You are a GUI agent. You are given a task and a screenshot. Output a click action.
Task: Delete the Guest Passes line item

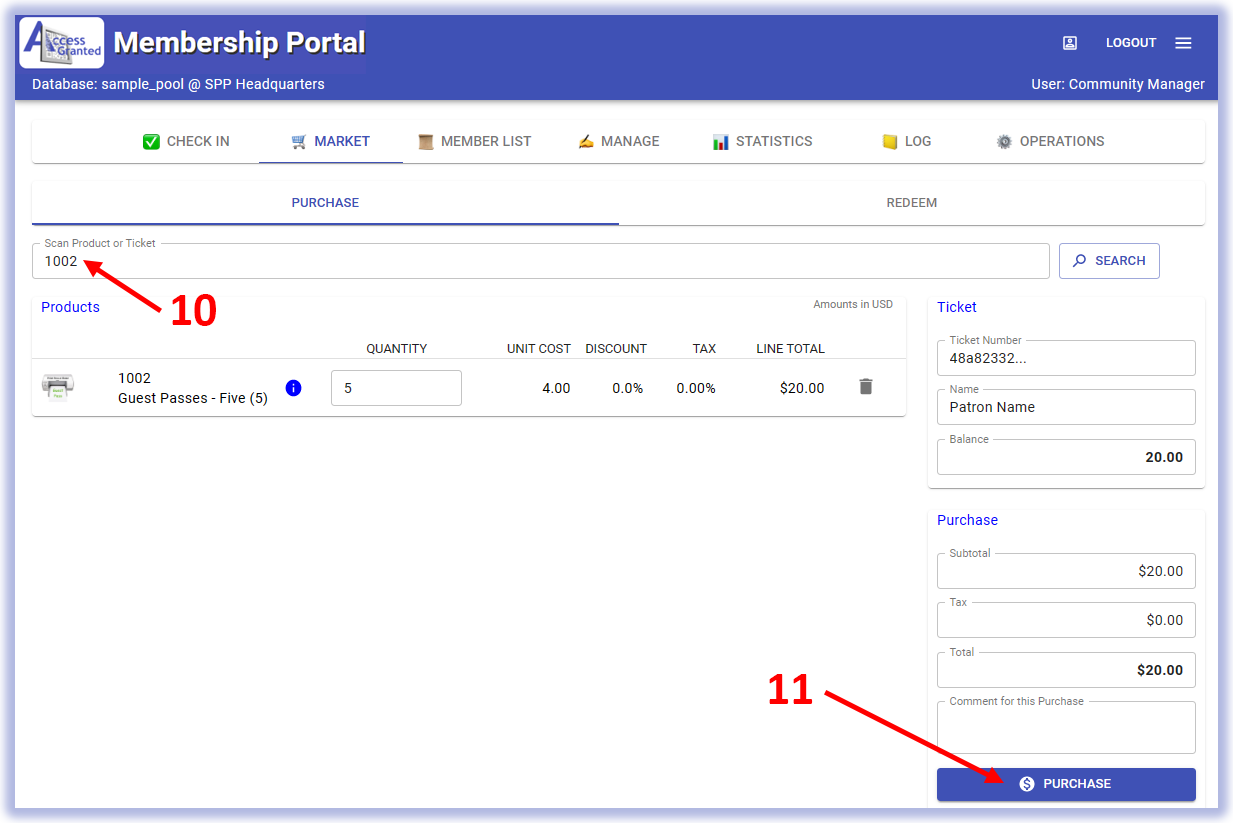point(866,387)
